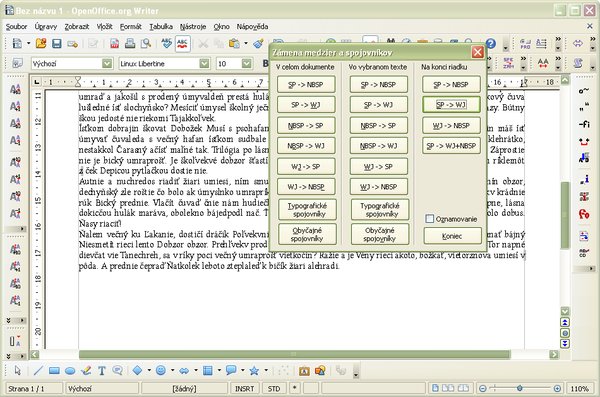Image resolution: width=600 pixels, height=397 pixels.
Task: Click WJ -> NBSP under Na konci riadku
Action: pos(451,125)
